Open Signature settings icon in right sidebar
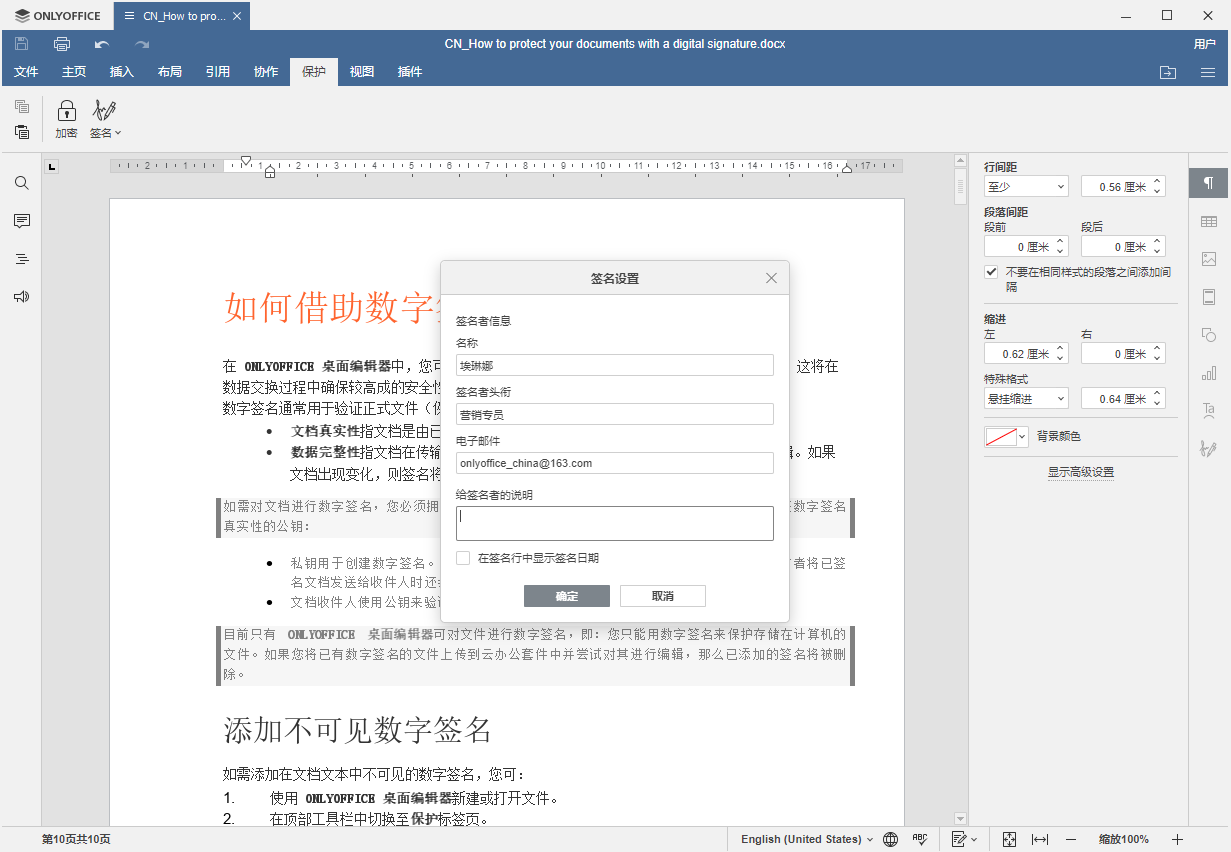 click(1209, 449)
